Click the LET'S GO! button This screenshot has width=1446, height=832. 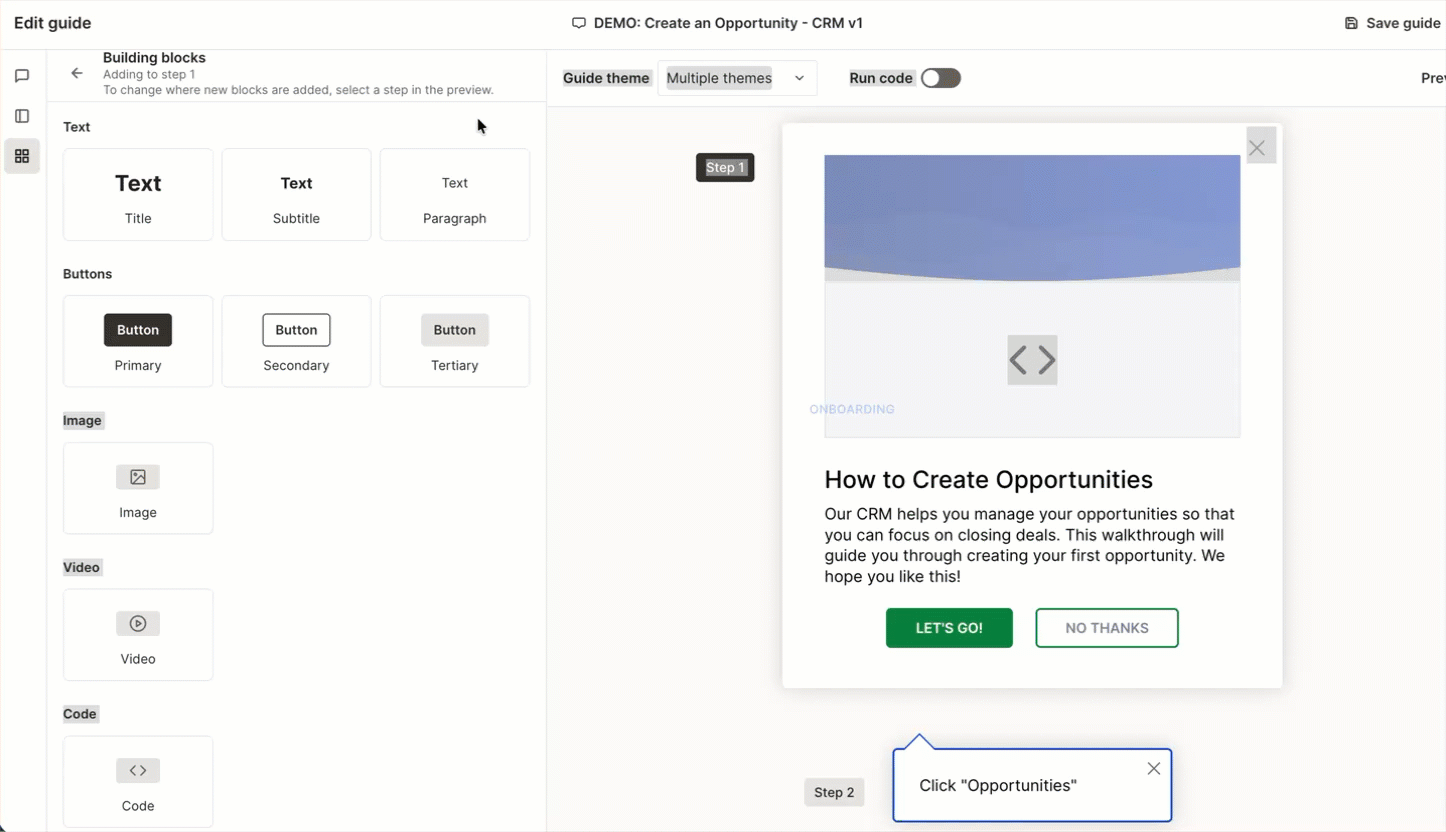point(949,628)
